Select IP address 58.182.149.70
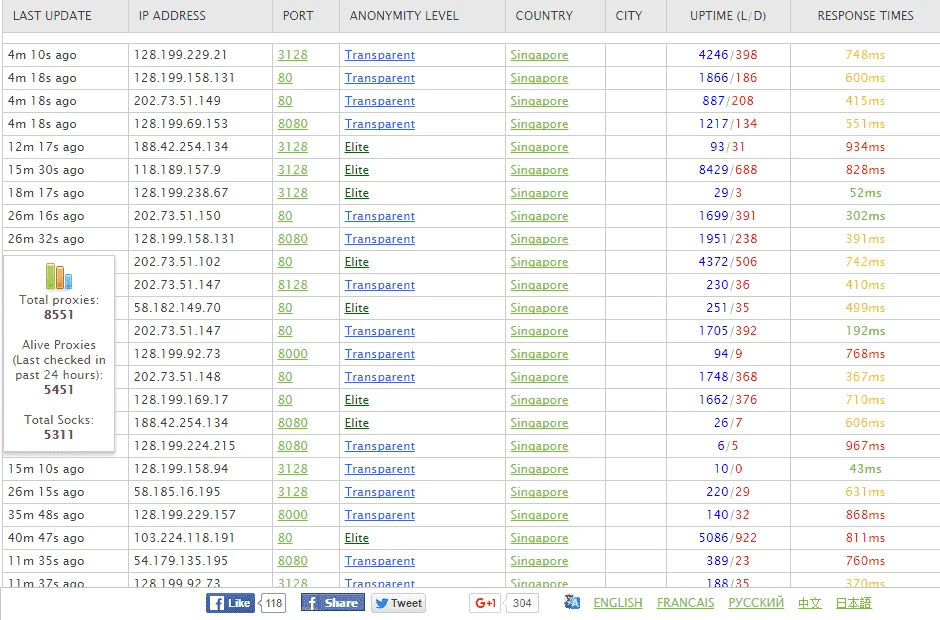The width and height of the screenshot is (940, 620). (177, 308)
